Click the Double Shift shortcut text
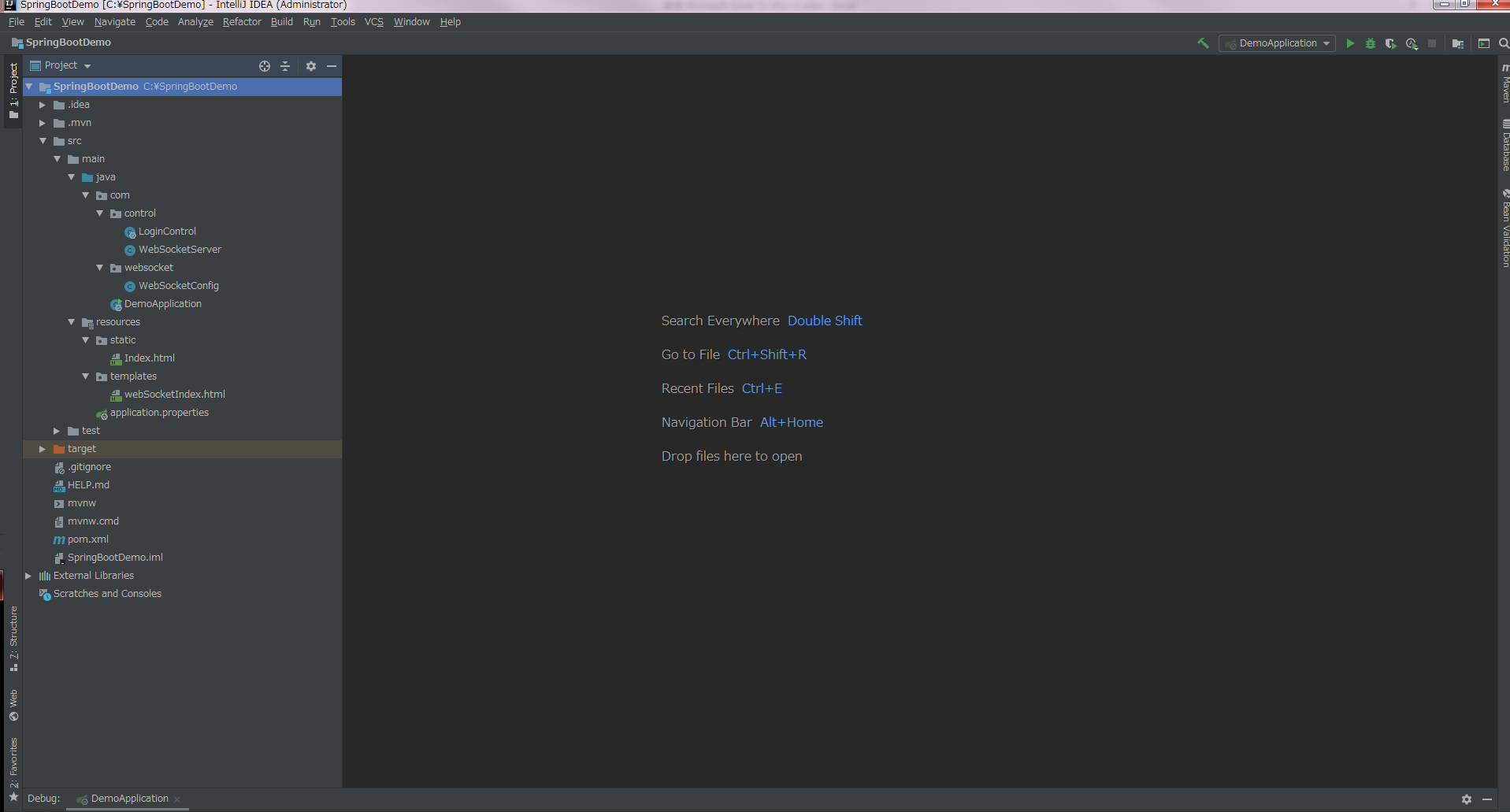The height and width of the screenshot is (812, 1510). pyautogui.click(x=825, y=321)
